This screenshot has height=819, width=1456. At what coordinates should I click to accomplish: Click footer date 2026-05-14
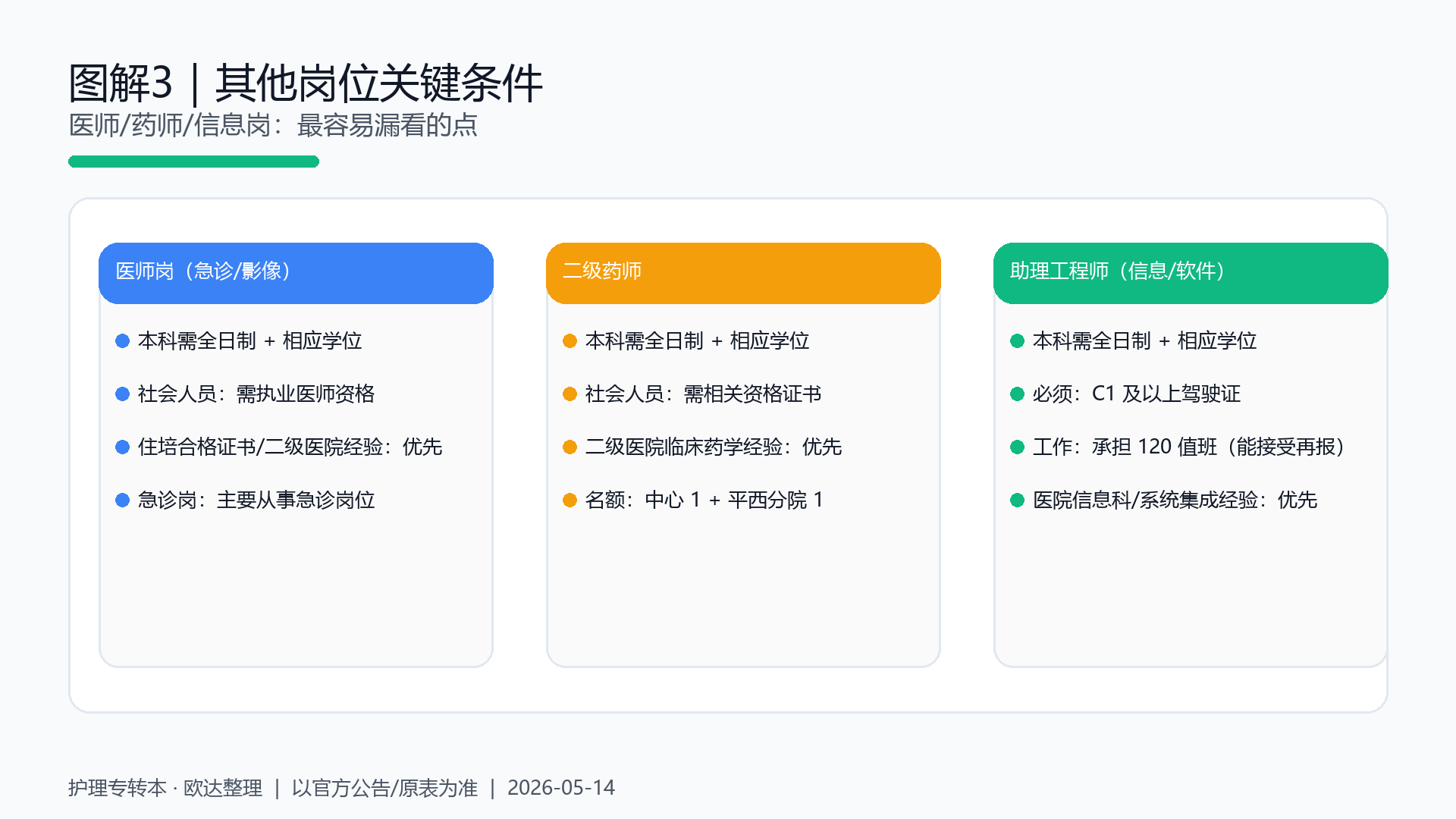pyautogui.click(x=561, y=788)
